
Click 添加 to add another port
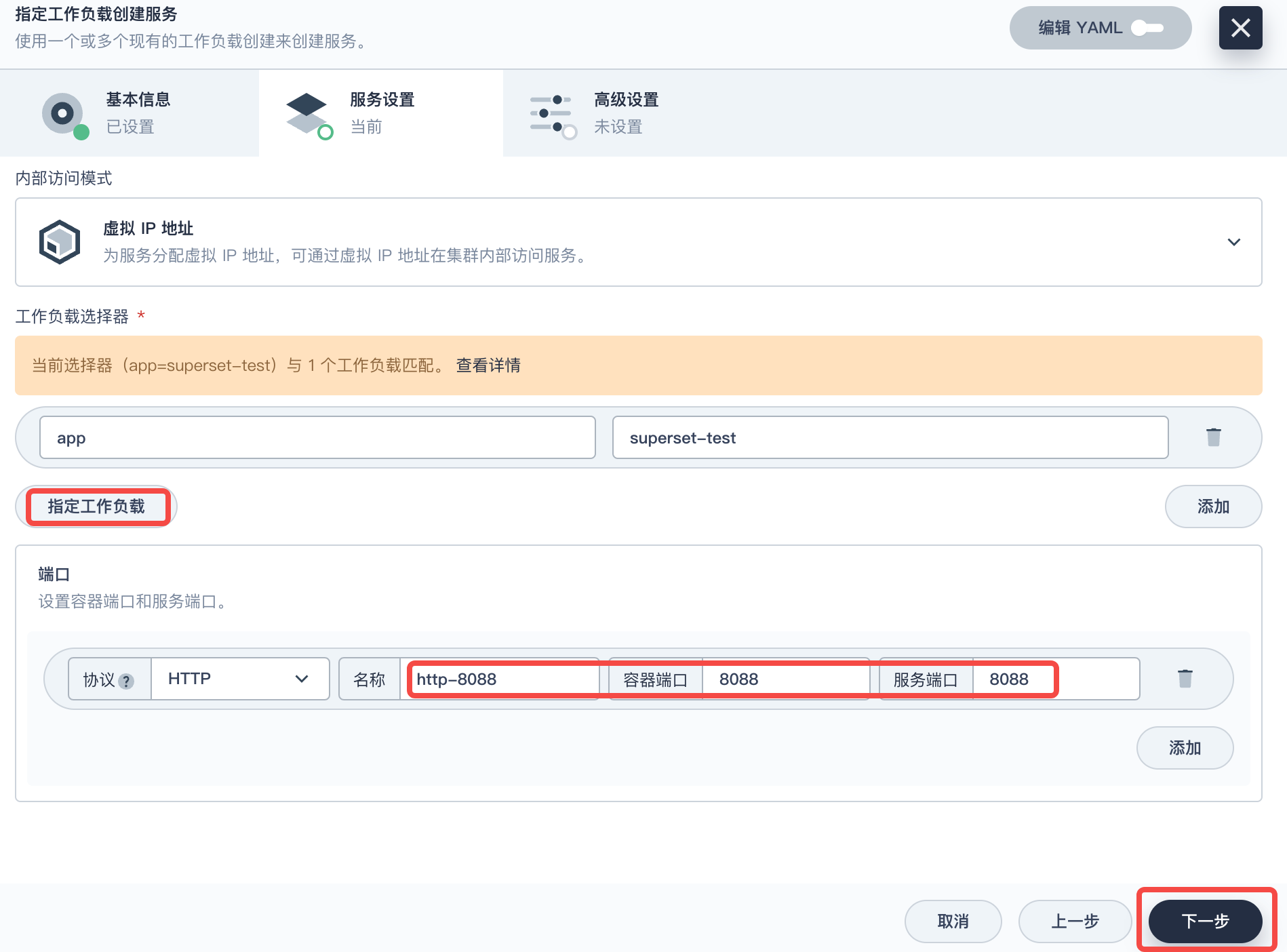[1185, 748]
